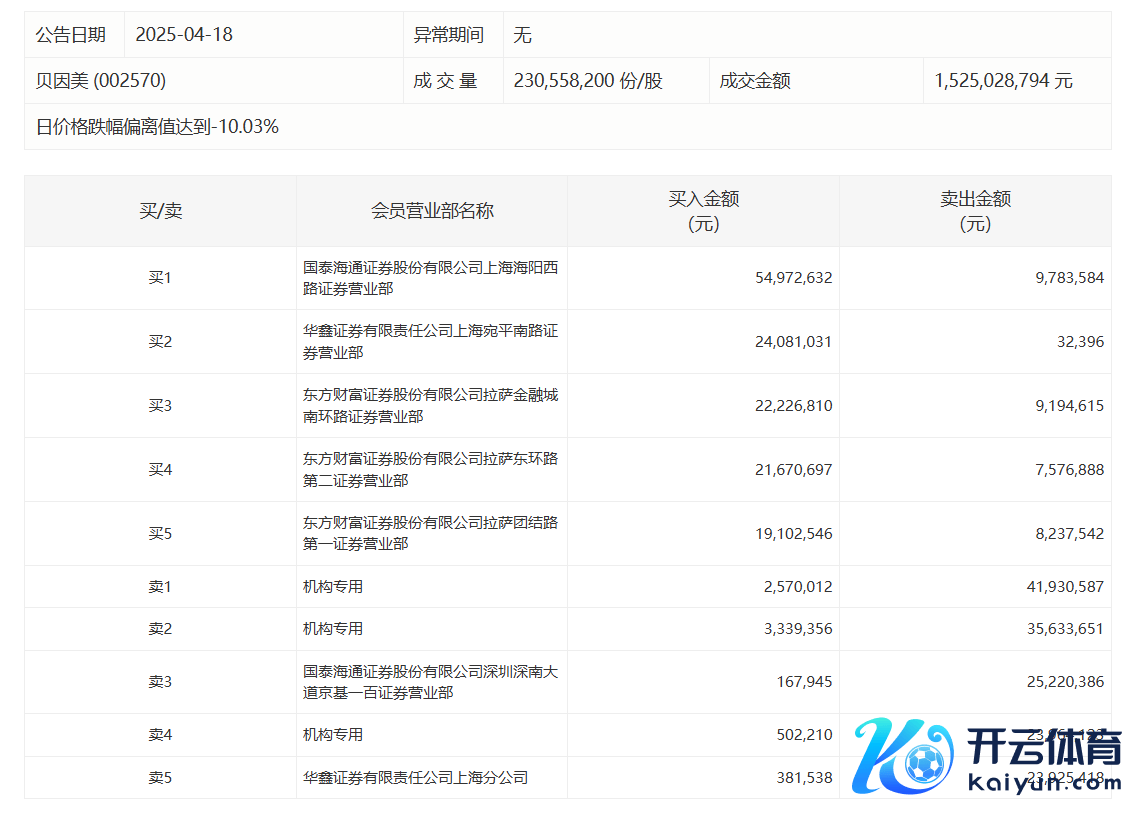Select the 东方财富拉萨金融城南环路 branch entry
The width and height of the screenshot is (1137, 816).
(430, 406)
